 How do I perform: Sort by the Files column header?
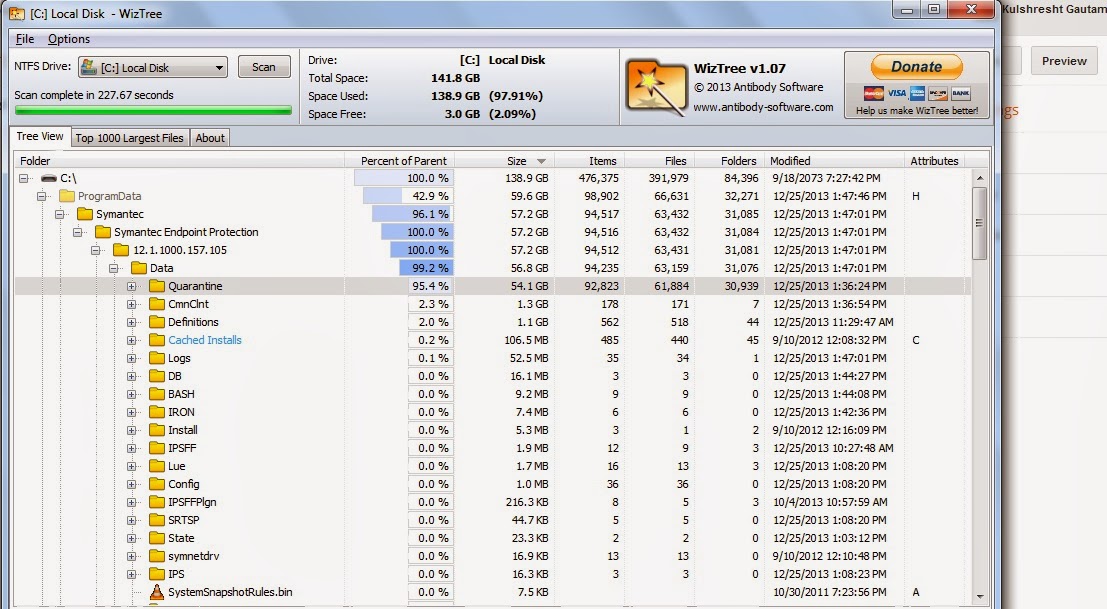click(x=659, y=161)
